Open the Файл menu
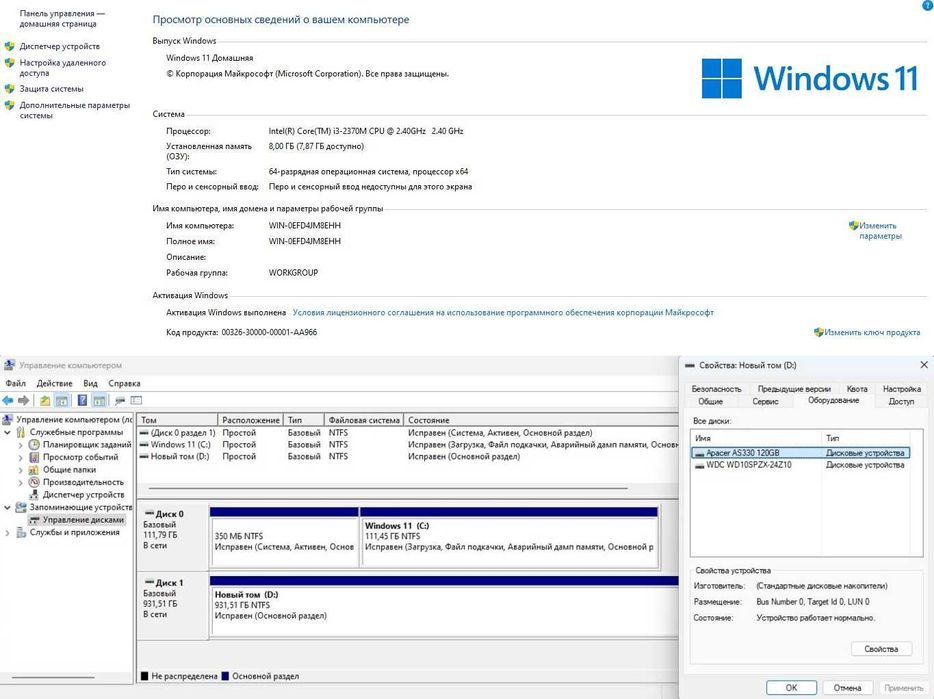The height and width of the screenshot is (699, 934). [15, 383]
